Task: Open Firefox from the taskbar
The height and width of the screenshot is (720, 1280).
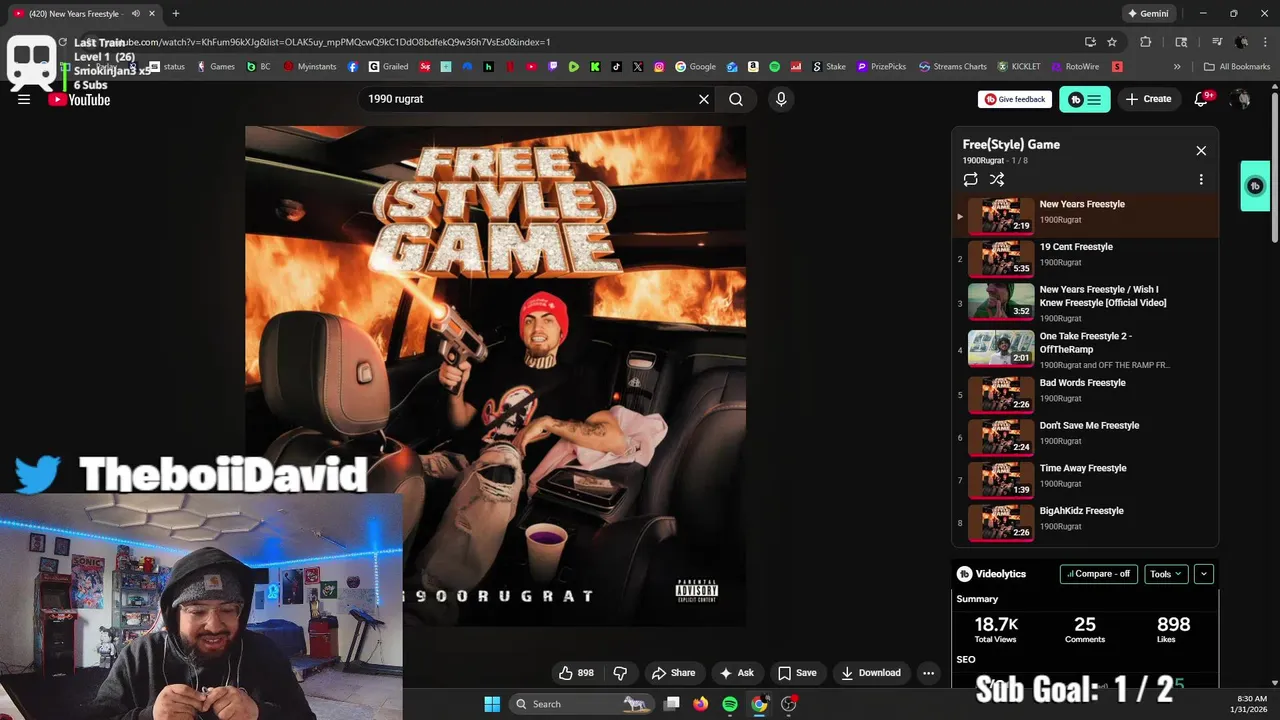Action: pyautogui.click(x=701, y=704)
